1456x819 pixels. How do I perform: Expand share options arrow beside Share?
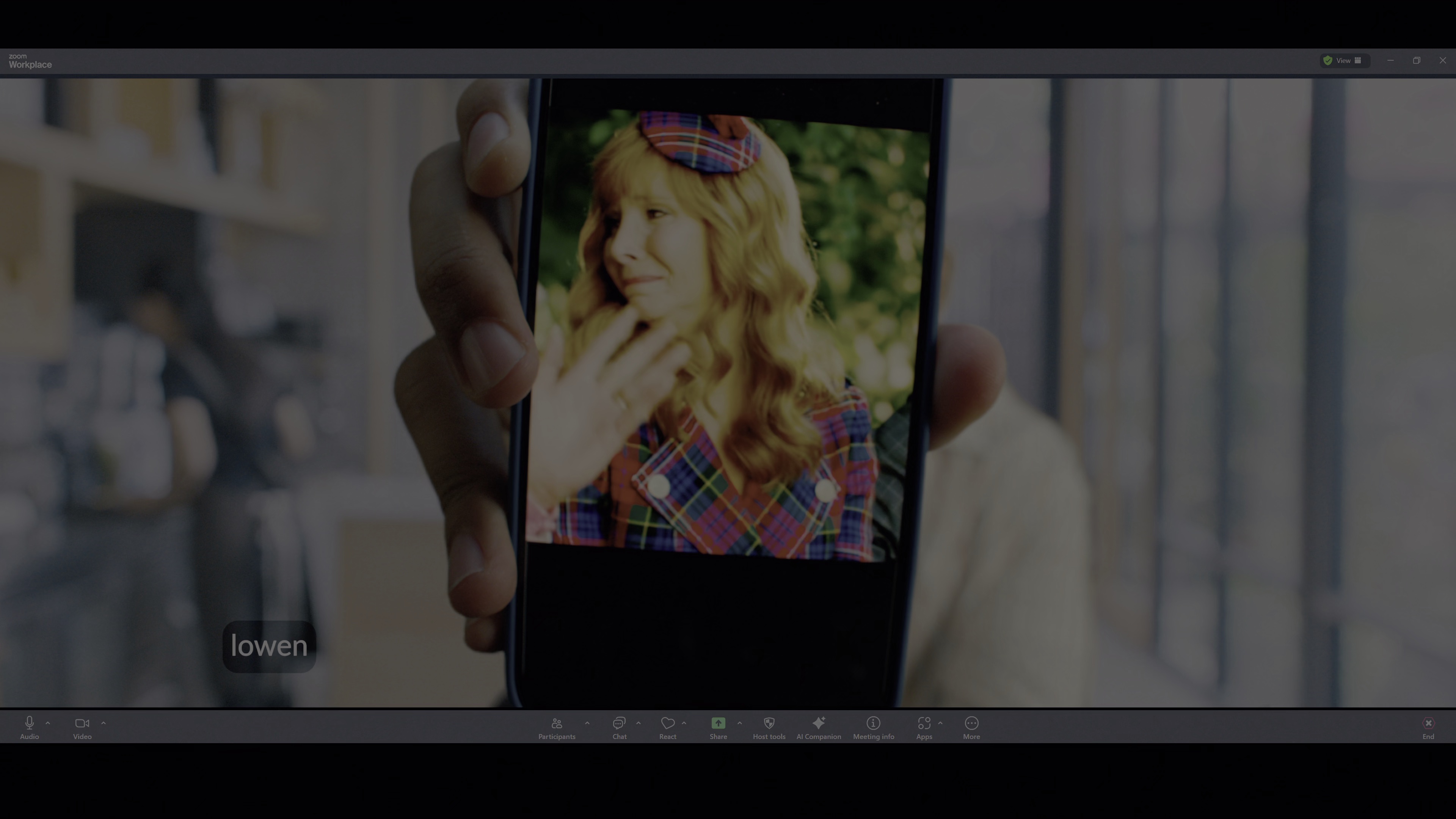pos(739,723)
